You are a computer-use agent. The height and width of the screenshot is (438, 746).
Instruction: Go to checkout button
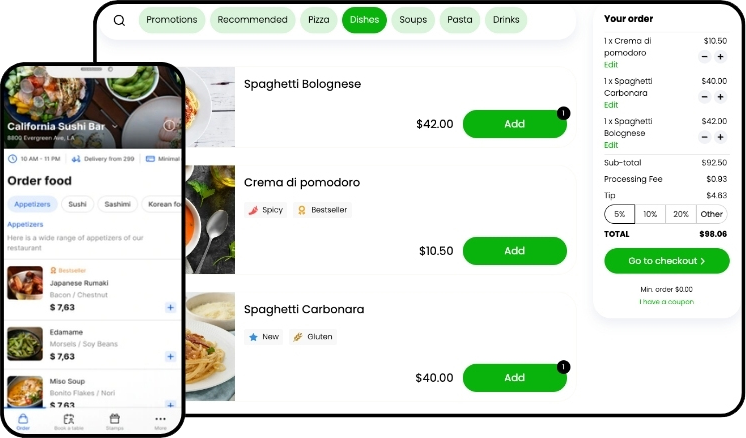pos(667,261)
